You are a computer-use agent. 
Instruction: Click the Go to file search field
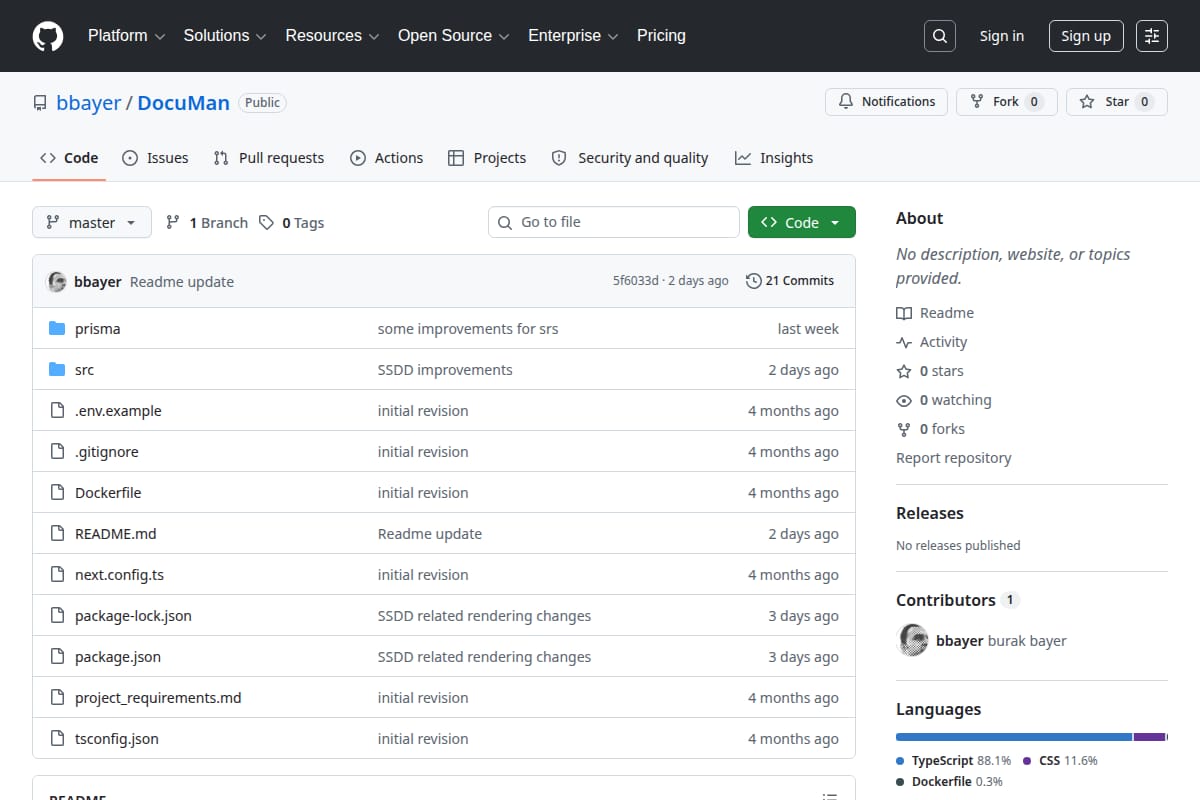614,222
